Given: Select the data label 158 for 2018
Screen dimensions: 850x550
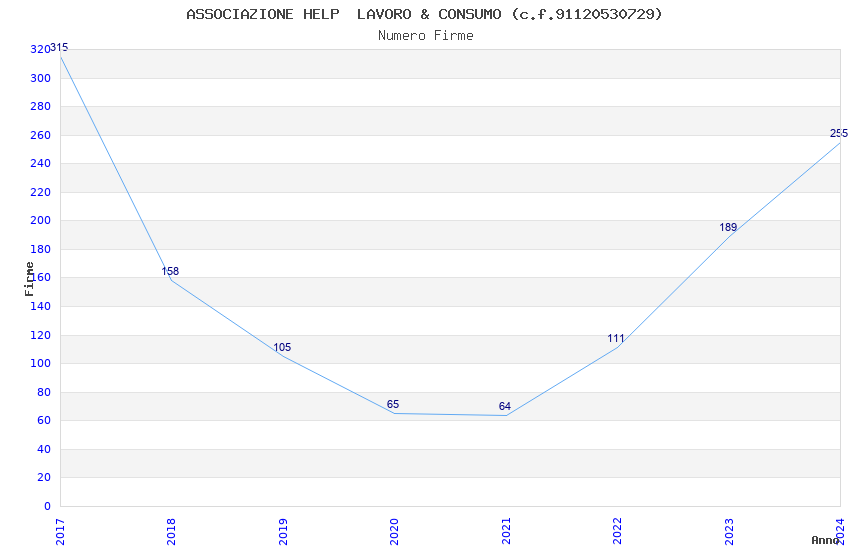Looking at the screenshot, I should (170, 271).
